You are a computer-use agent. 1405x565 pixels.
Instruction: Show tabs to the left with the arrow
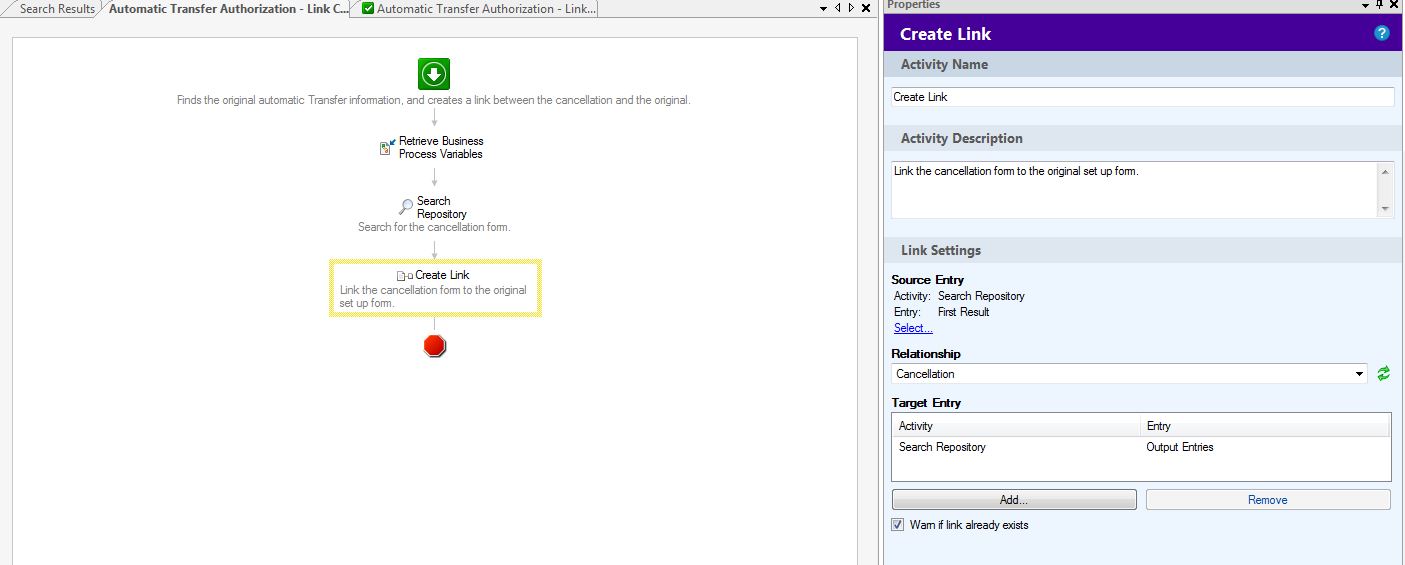[x=838, y=8]
